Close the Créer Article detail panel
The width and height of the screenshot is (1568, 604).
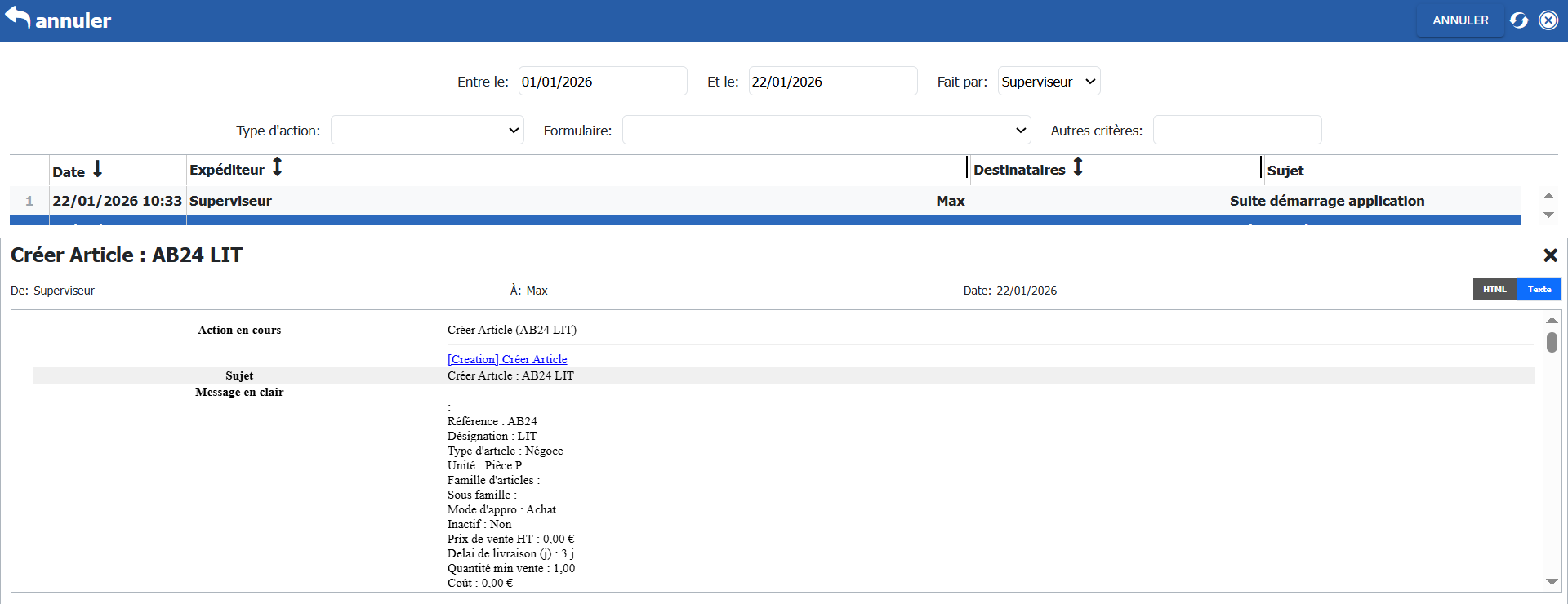pos(1550,255)
